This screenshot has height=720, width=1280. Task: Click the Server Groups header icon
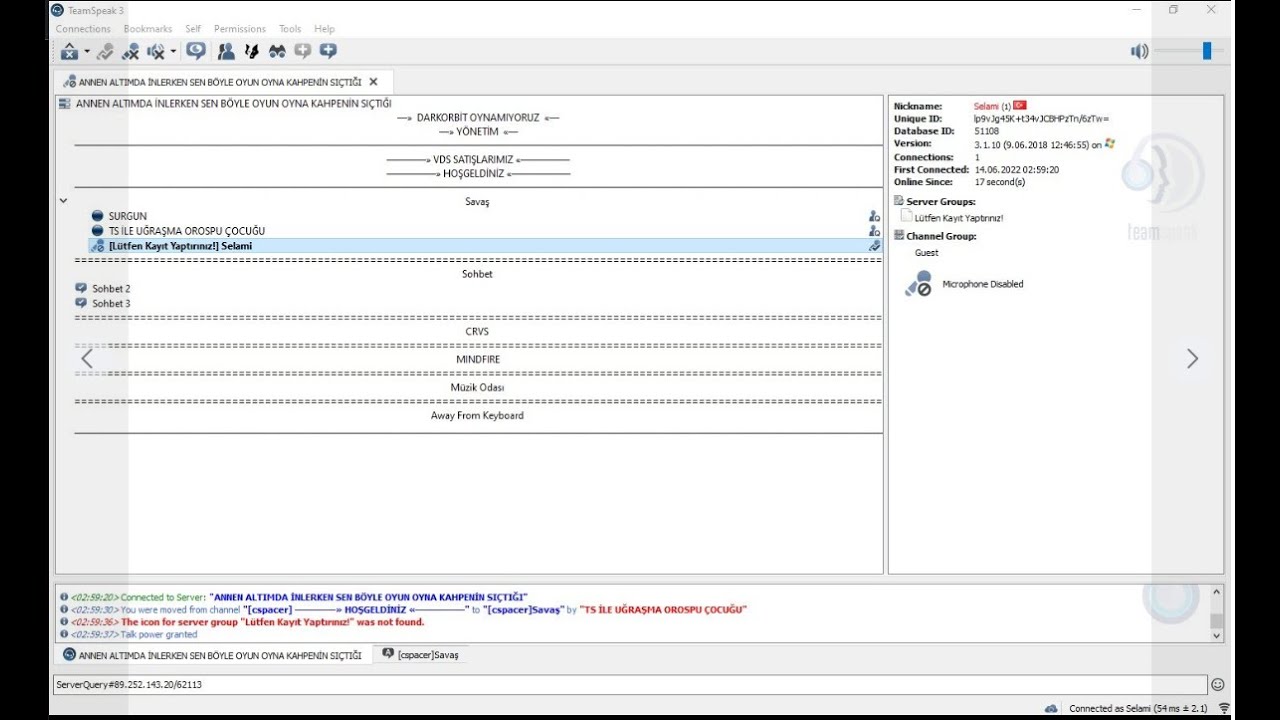pos(899,201)
